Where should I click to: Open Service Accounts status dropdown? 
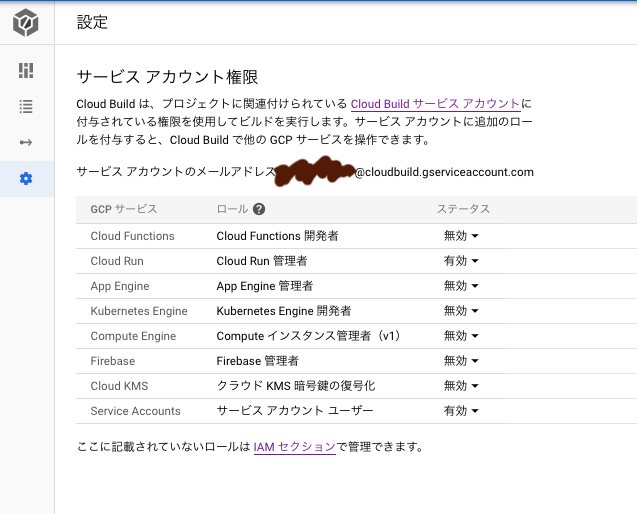461,411
